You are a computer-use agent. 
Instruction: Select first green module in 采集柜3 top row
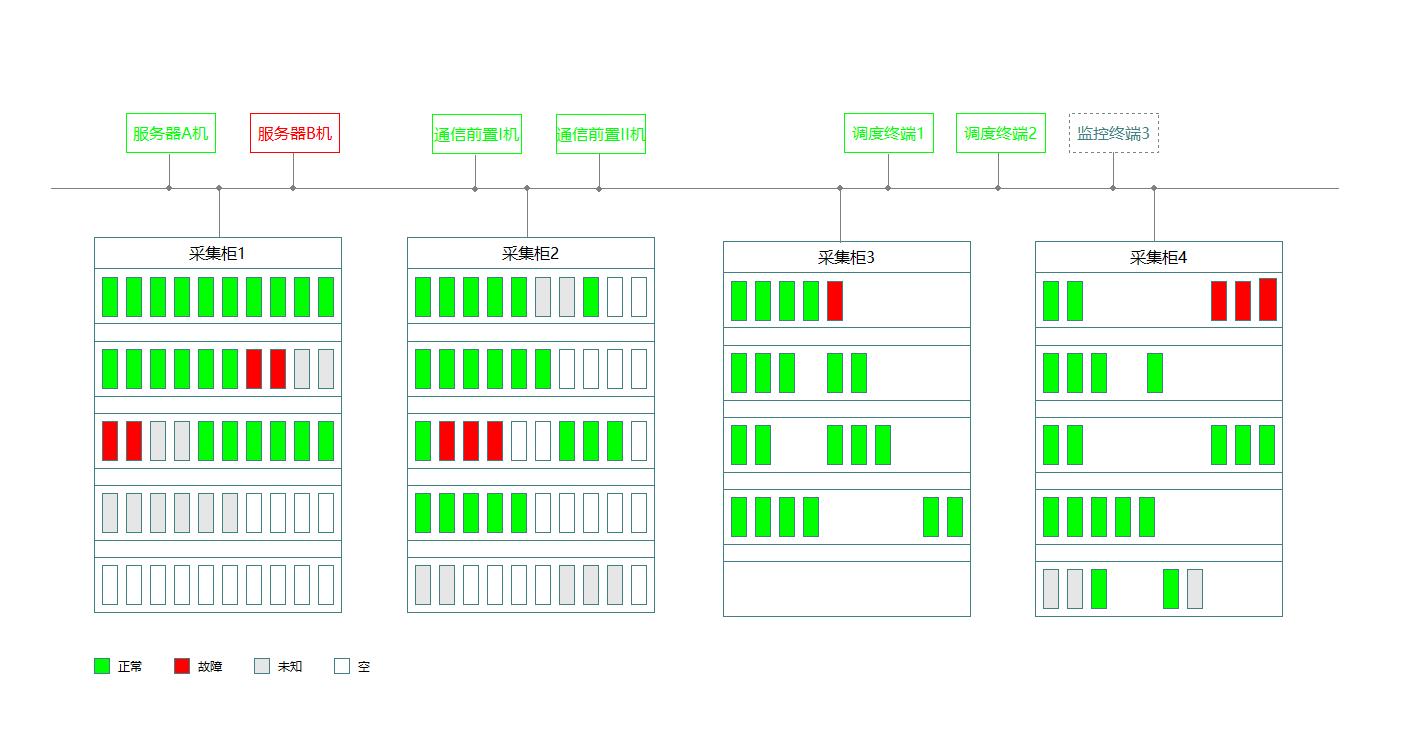coord(739,301)
